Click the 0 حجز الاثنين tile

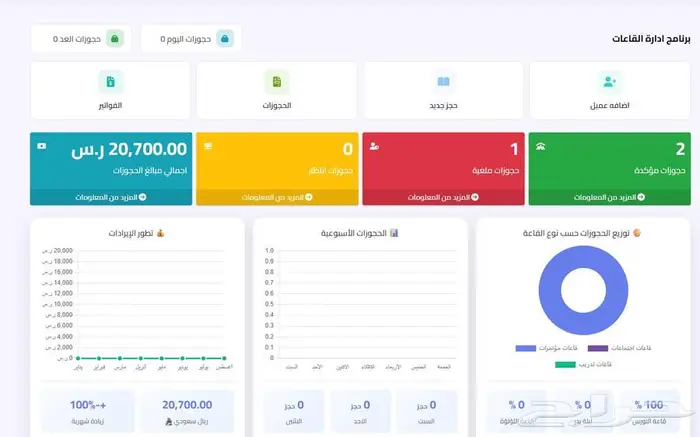294,412
